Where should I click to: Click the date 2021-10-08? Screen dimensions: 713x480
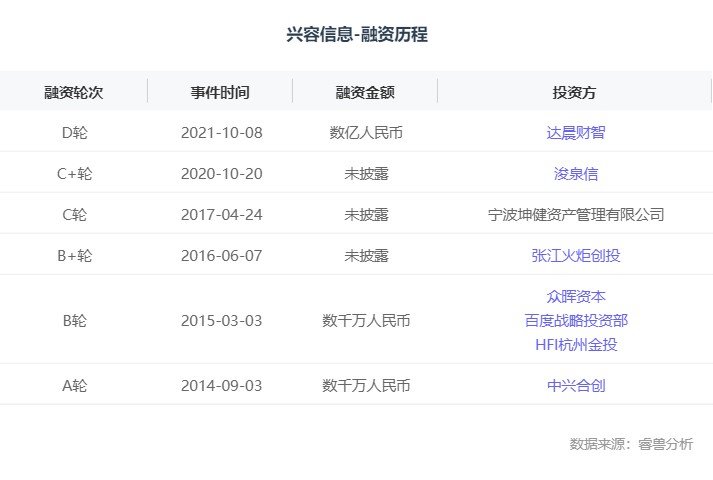click(x=222, y=133)
